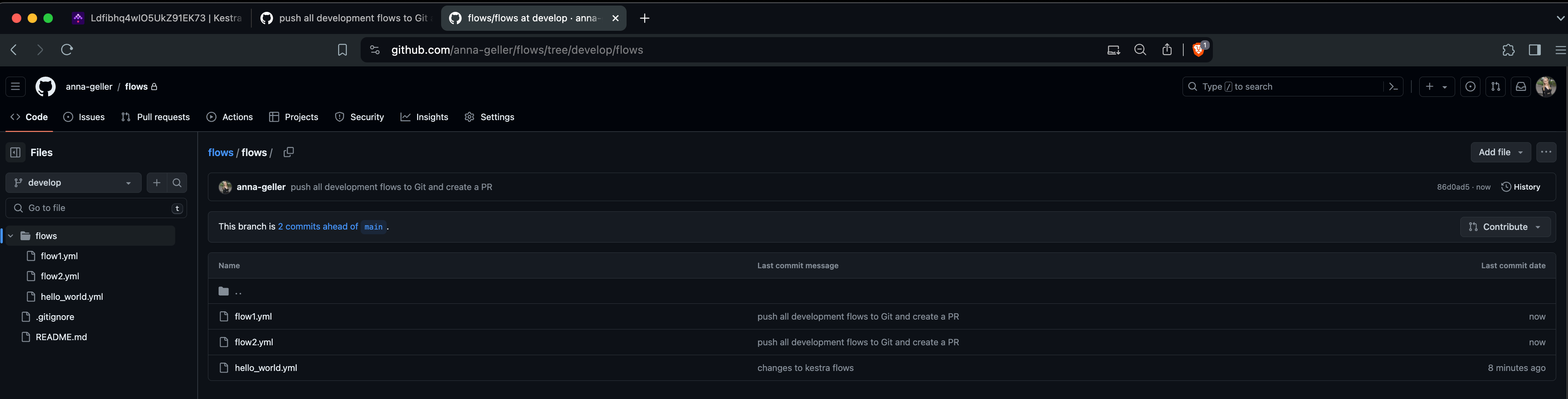Screen dimensions: 1568x399
Task: Expand the Add file dropdown
Action: point(1500,152)
